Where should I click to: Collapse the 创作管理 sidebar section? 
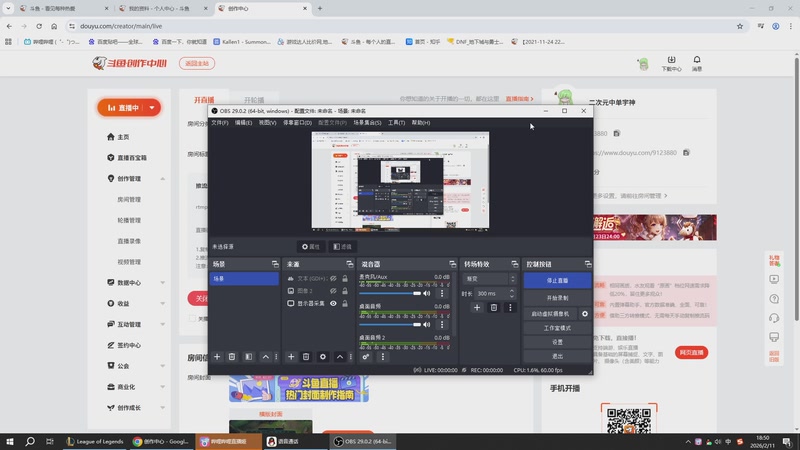coord(162,179)
